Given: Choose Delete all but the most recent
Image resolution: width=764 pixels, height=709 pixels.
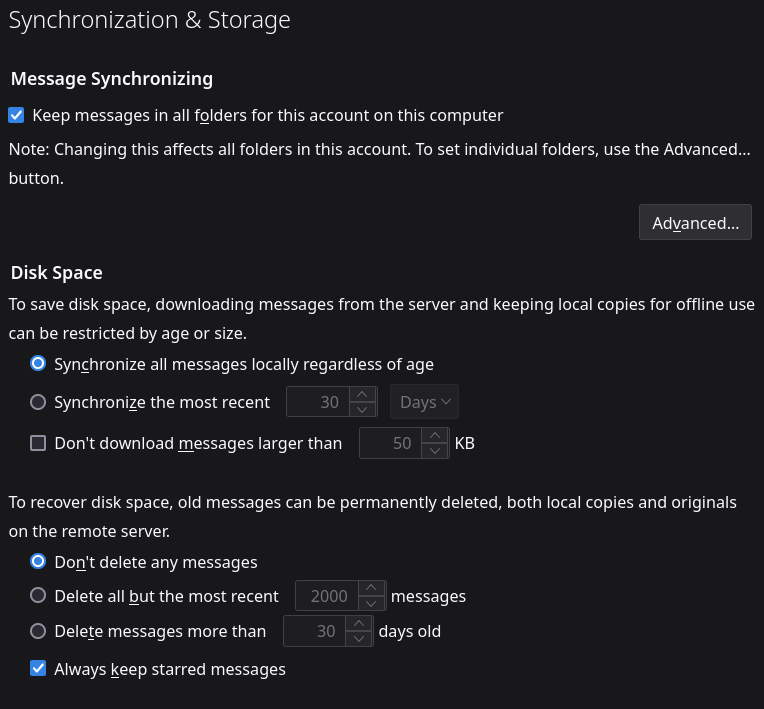Looking at the screenshot, I should [x=38, y=596].
